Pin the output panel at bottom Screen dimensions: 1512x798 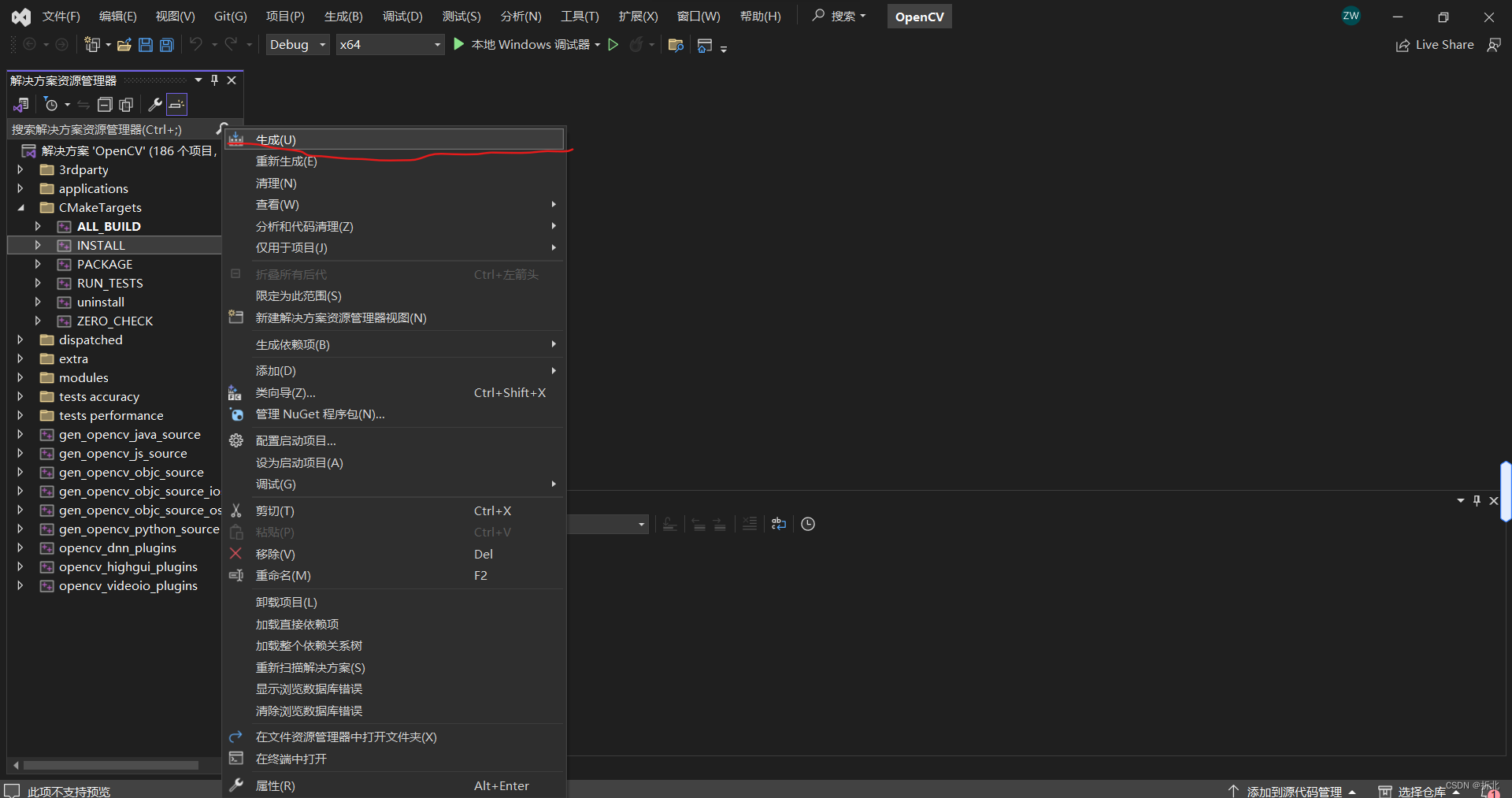pos(1477,500)
